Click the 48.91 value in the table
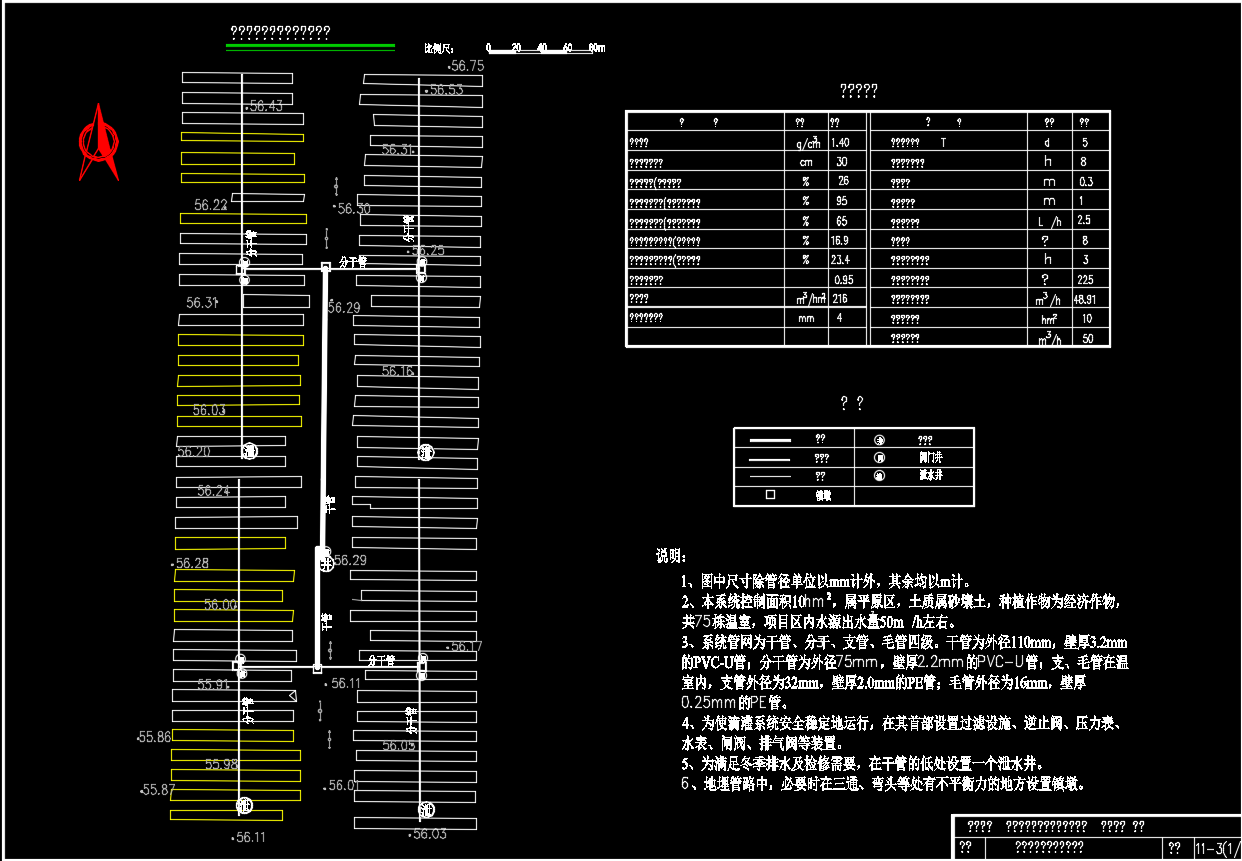 click(x=1084, y=299)
